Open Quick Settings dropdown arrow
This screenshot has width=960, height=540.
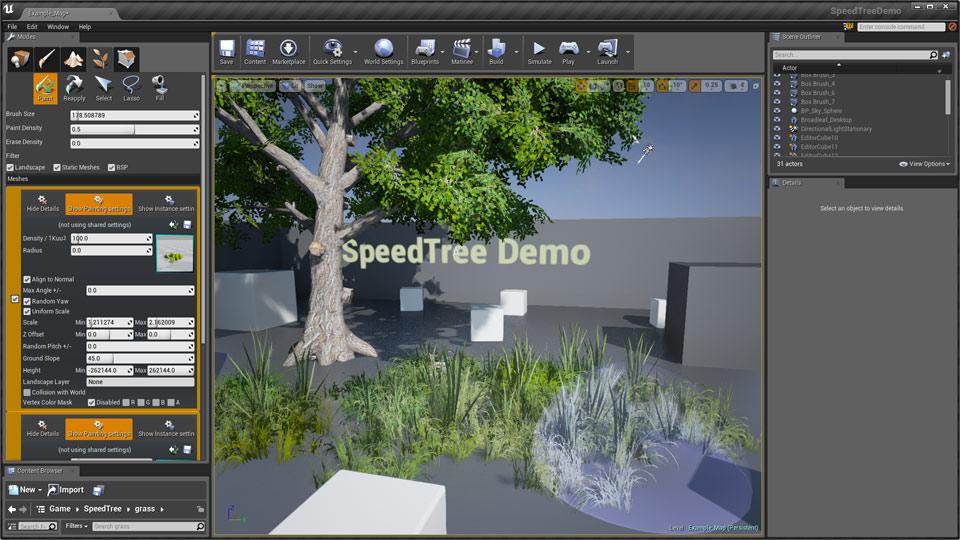pyautogui.click(x=356, y=52)
